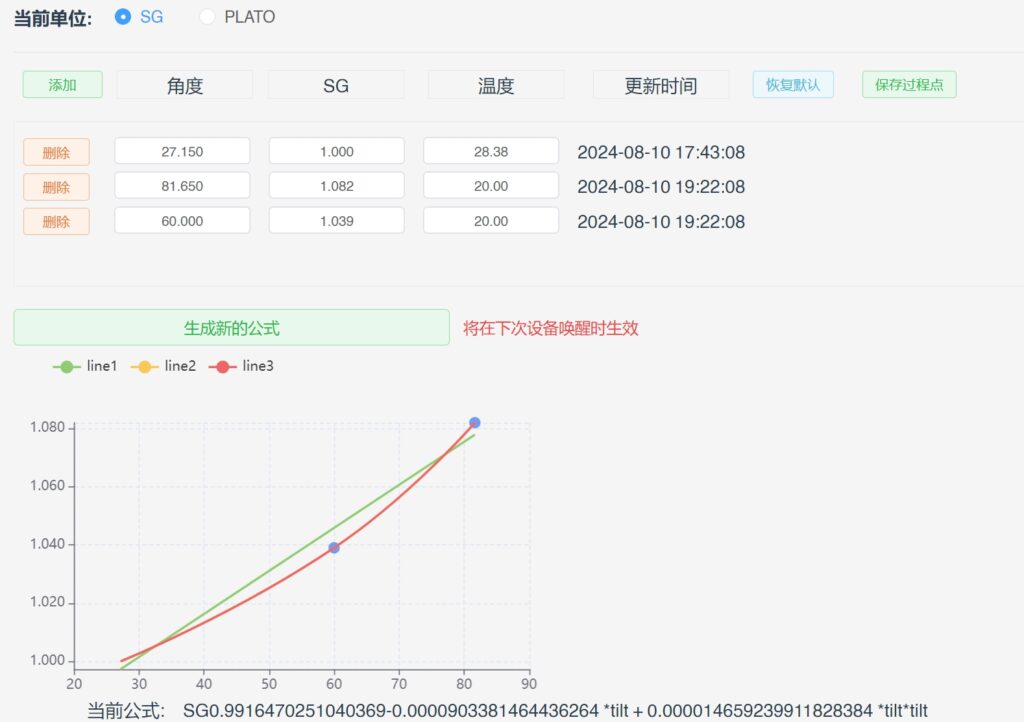
Task: Toggle line2 in the chart legend
Action: coord(164,366)
